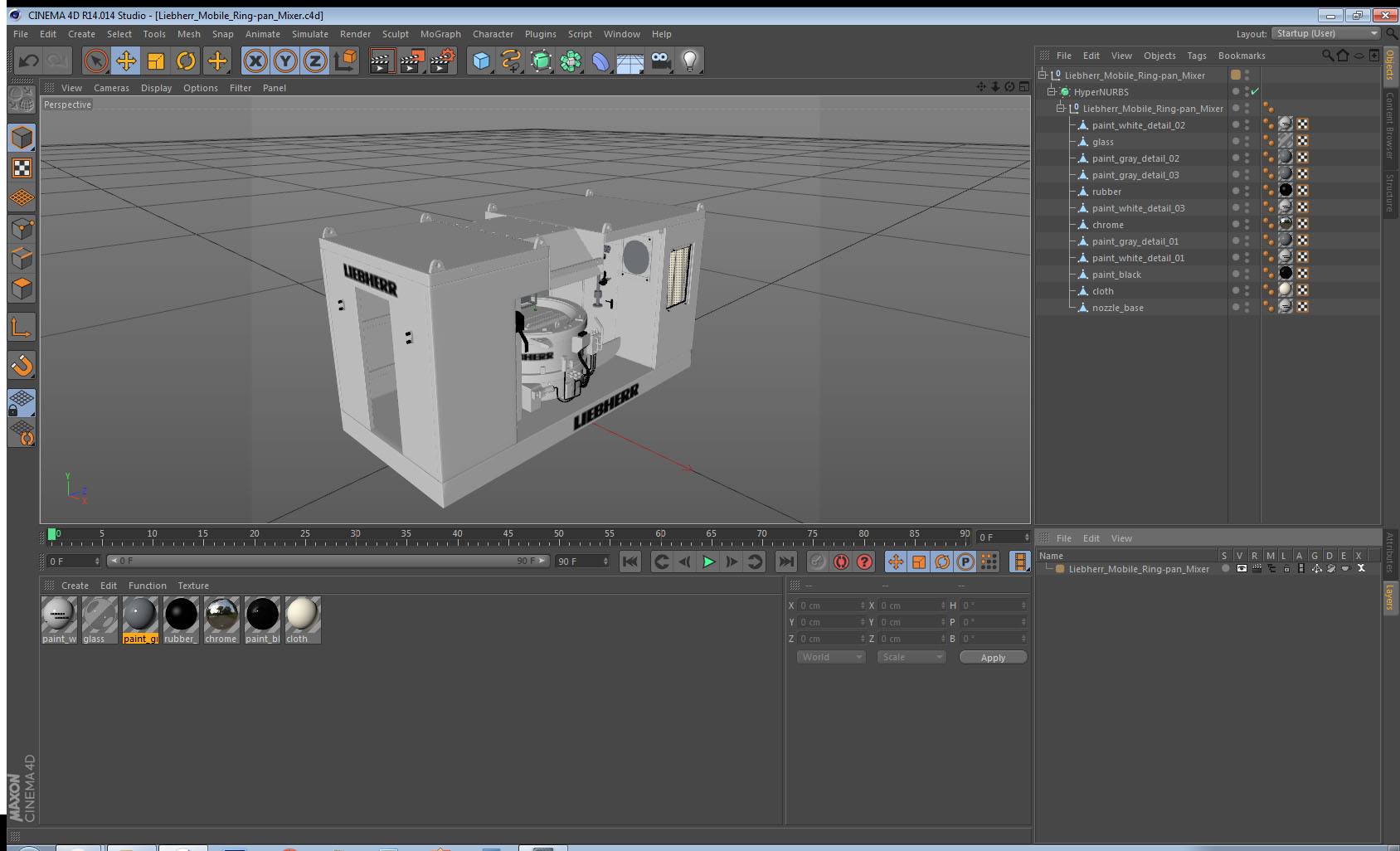The height and width of the screenshot is (851, 1400).
Task: Collapse the HyperNURBS tree node
Action: (1051, 92)
